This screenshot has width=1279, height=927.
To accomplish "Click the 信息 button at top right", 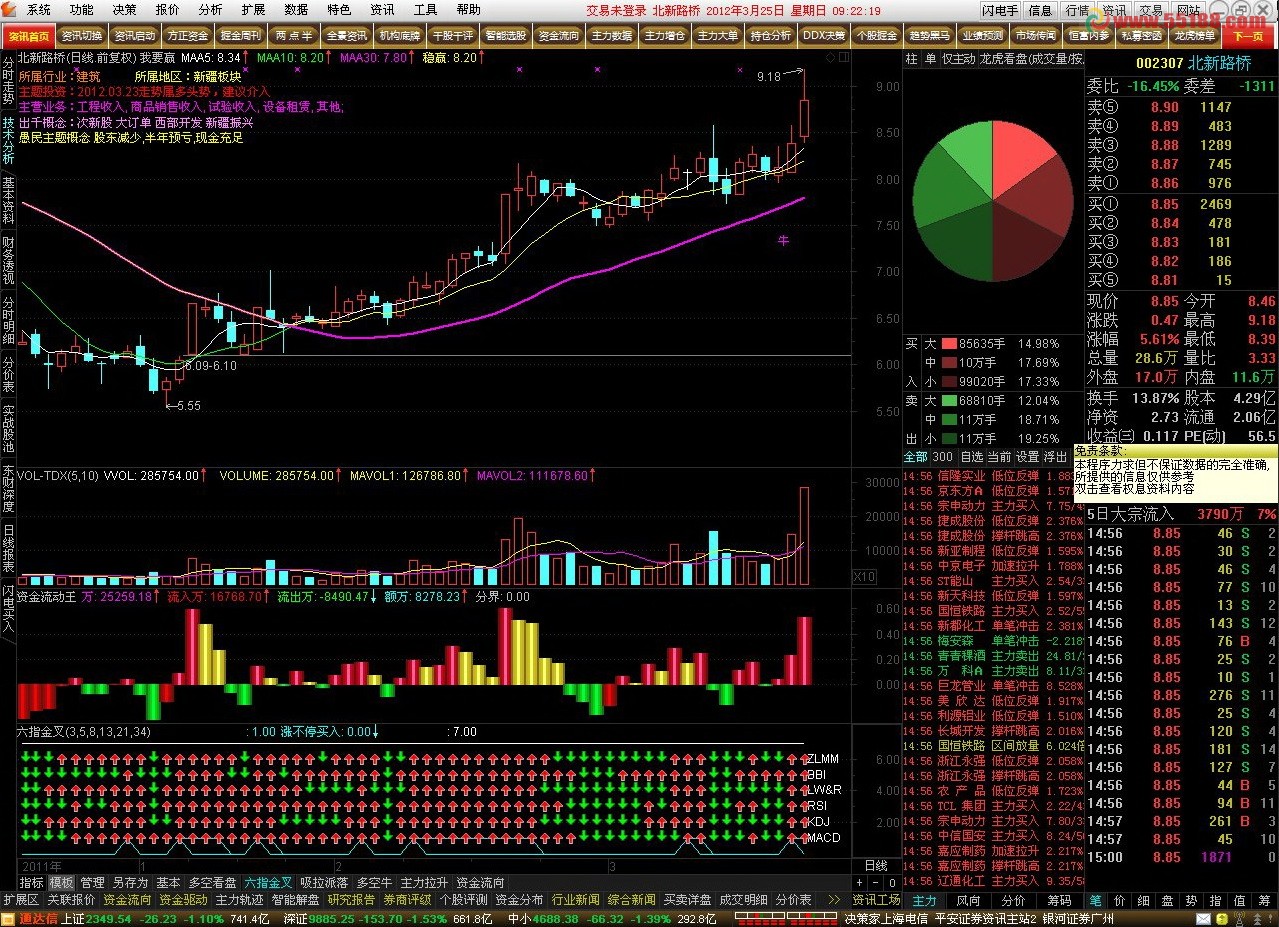I will pyautogui.click(x=1040, y=10).
